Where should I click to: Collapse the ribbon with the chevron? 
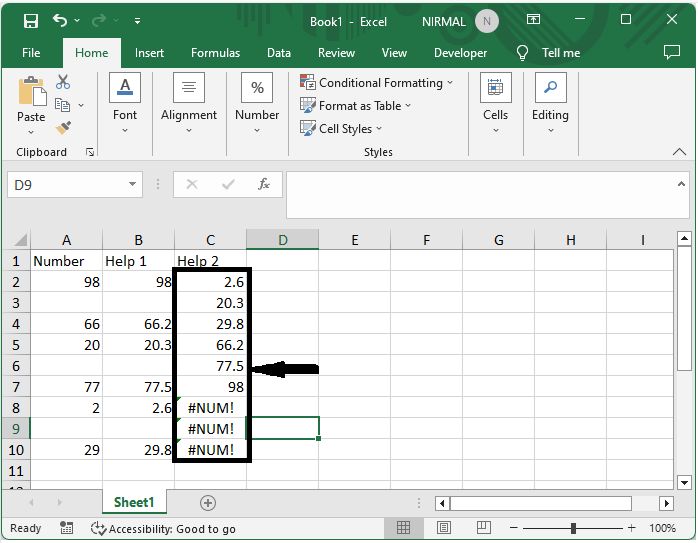coord(679,152)
